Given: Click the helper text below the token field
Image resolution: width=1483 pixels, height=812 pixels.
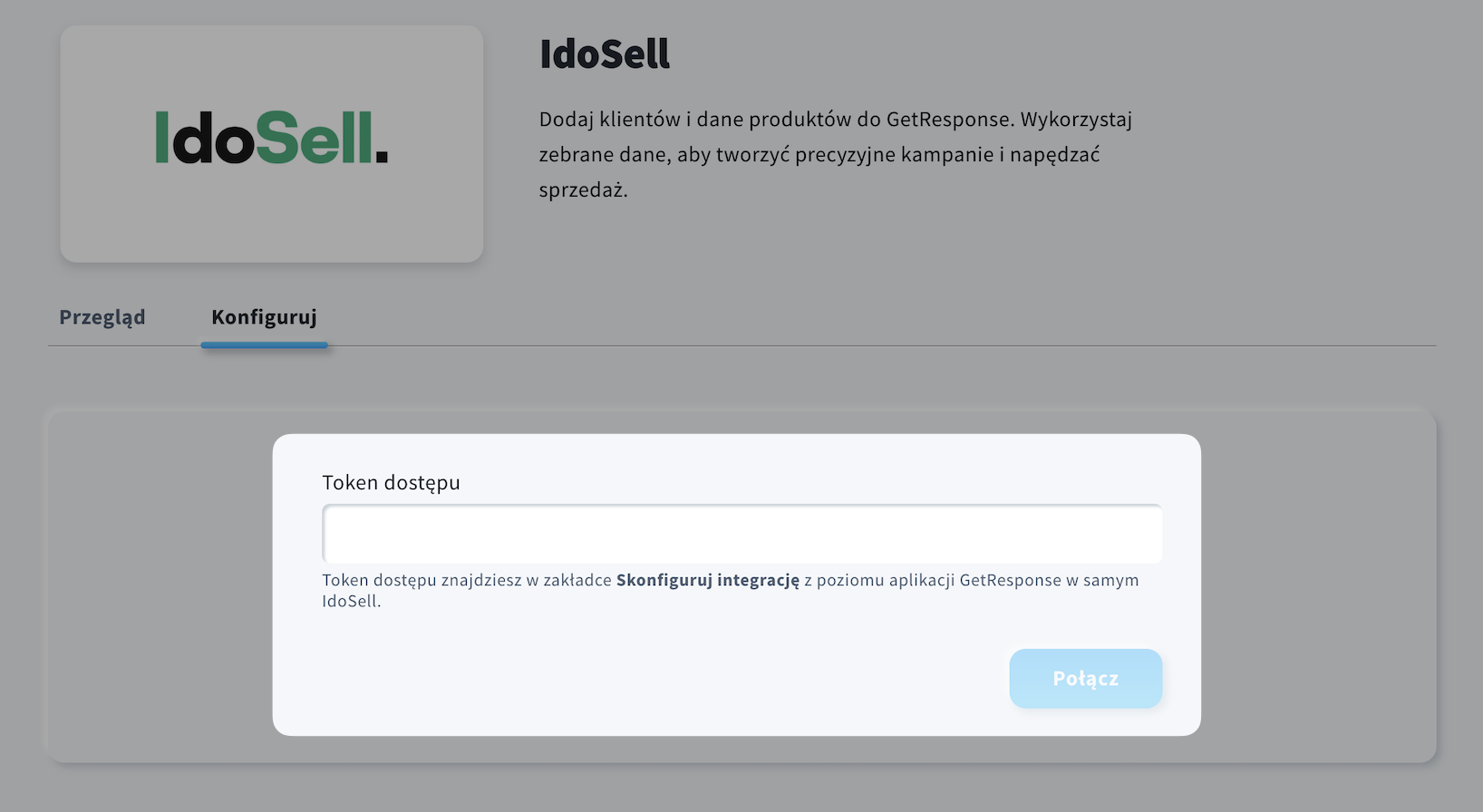Looking at the screenshot, I should (x=730, y=589).
